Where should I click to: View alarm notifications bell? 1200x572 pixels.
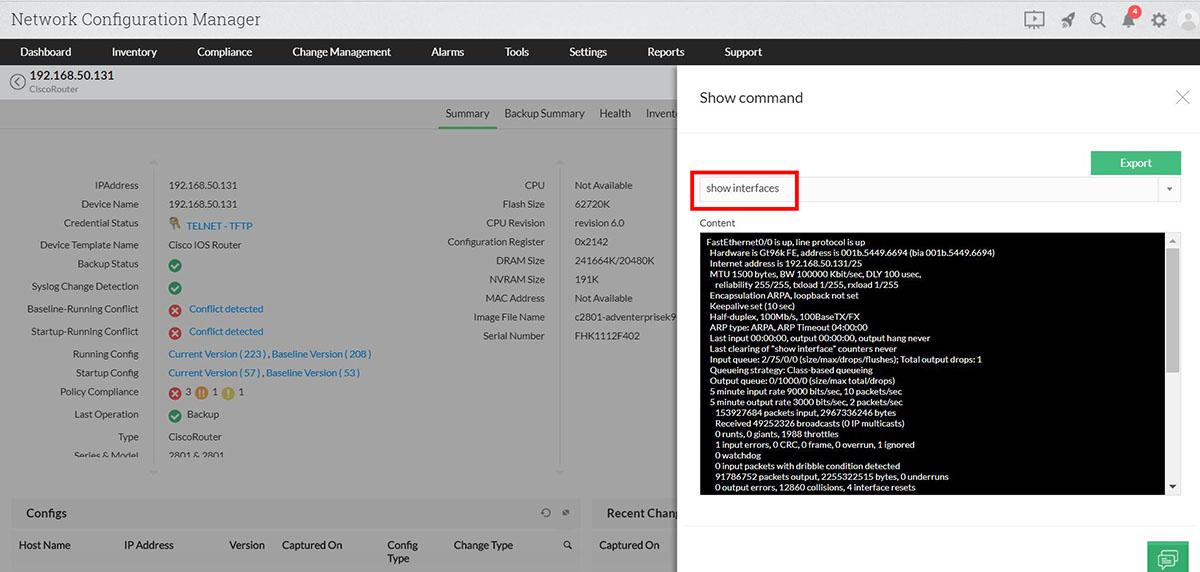tap(1128, 20)
